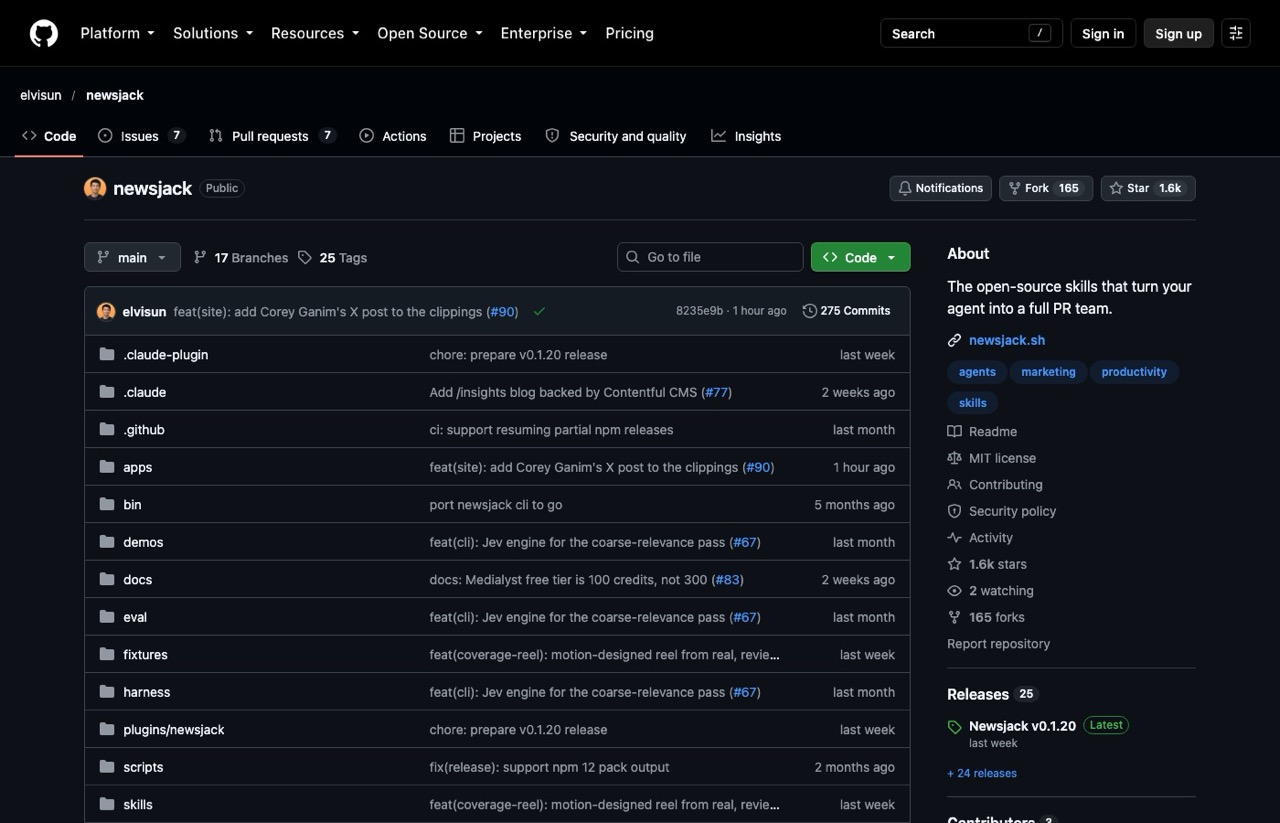The image size is (1280, 823).
Task: Click the tag icon beside Newsjack v0.1.20 release
Action: (954, 727)
